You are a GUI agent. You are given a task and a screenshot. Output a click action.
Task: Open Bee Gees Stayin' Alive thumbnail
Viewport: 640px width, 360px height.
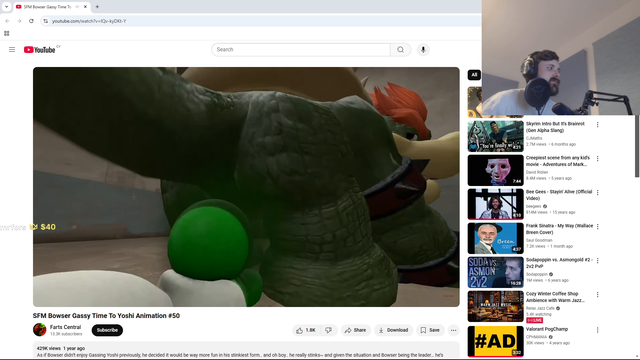(496, 204)
